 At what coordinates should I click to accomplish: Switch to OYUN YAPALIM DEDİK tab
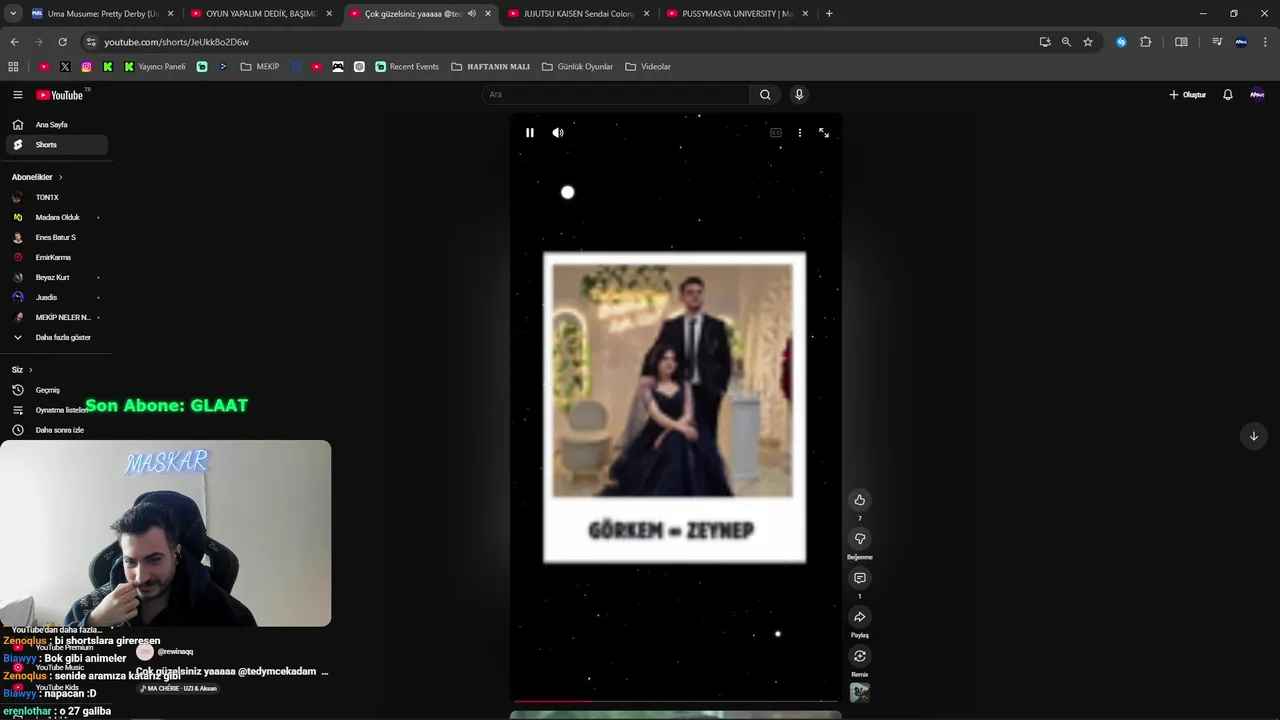click(x=261, y=14)
